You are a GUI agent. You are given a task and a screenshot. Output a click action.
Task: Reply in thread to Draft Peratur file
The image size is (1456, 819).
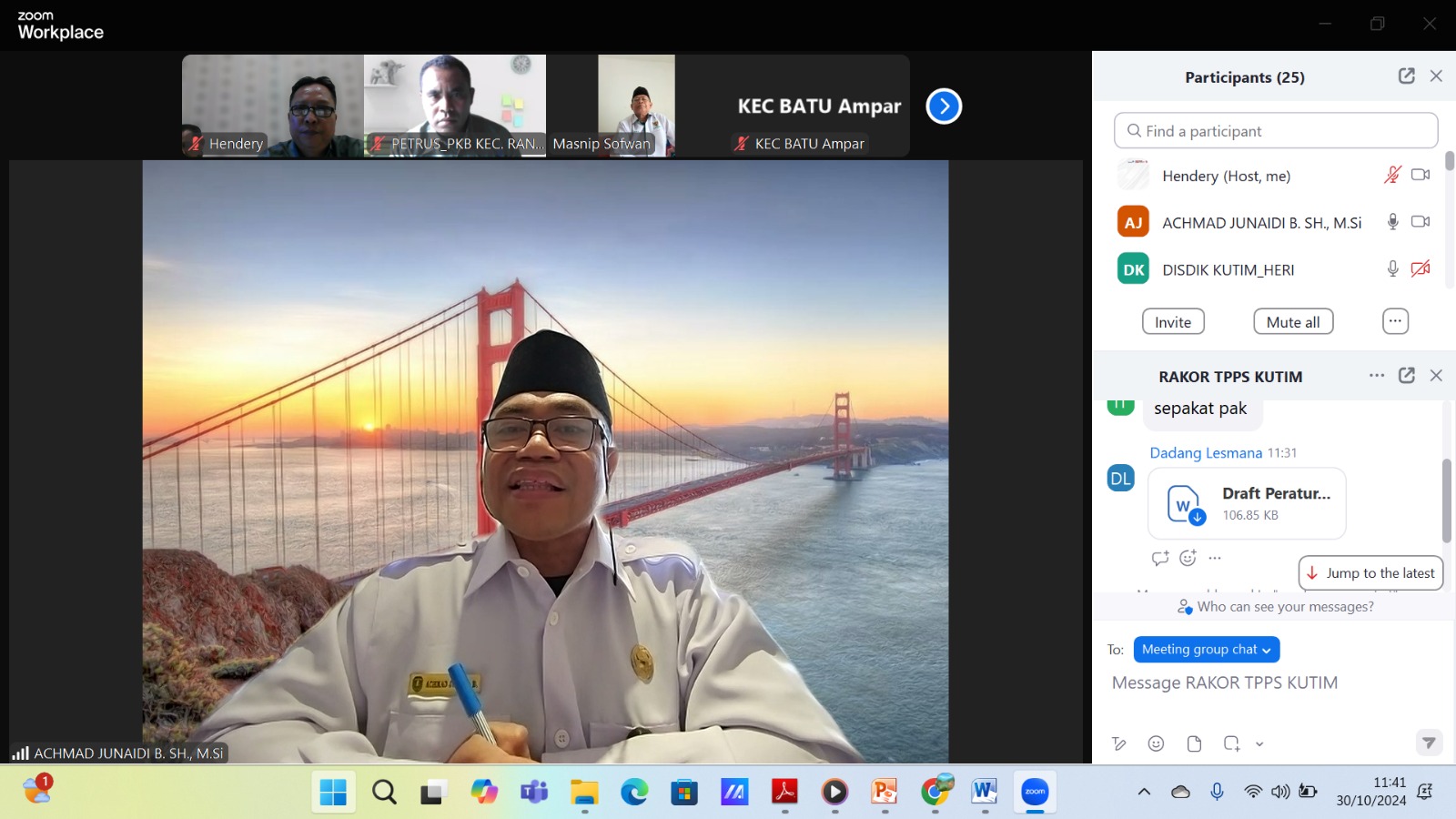tap(1159, 558)
